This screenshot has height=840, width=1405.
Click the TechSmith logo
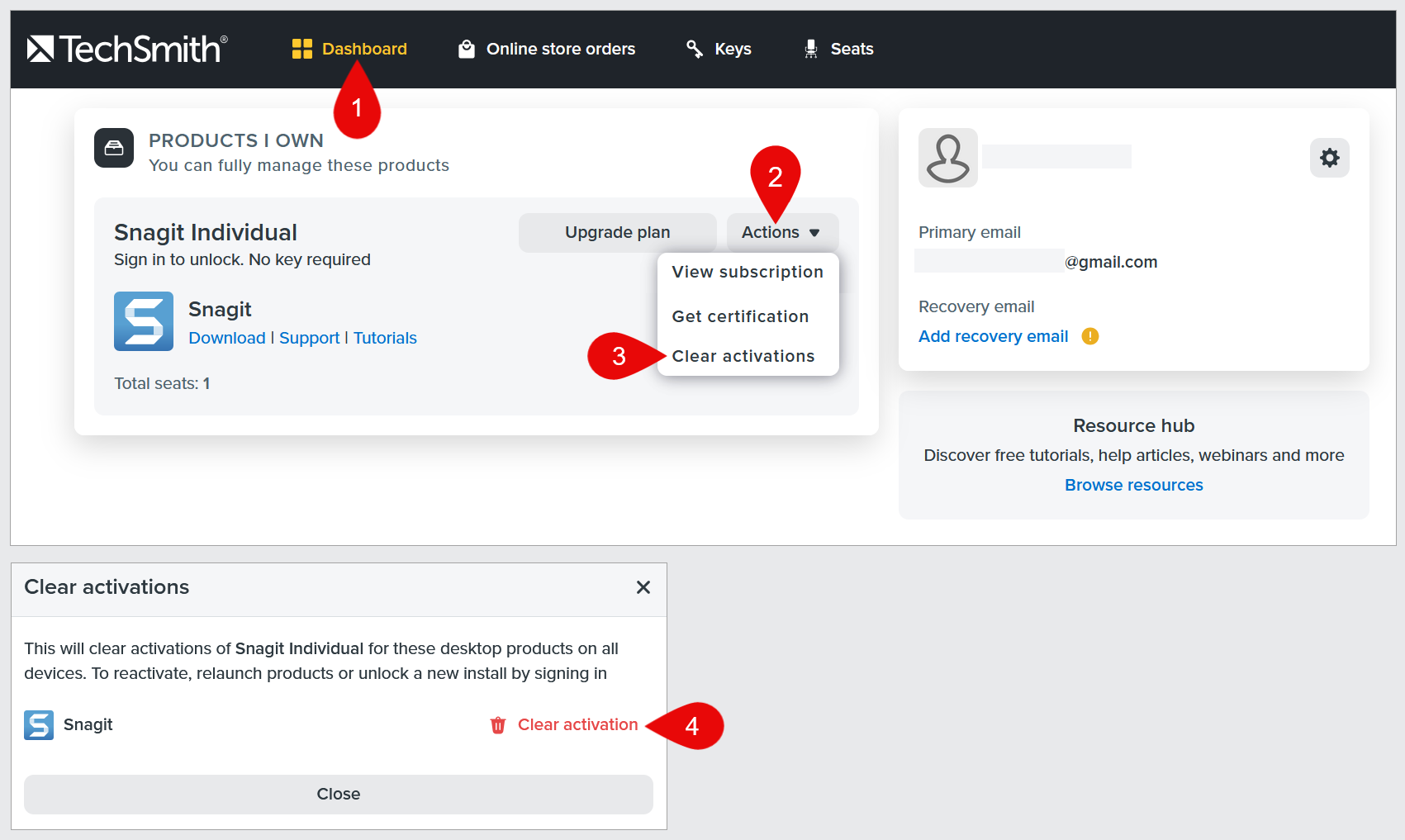point(127,49)
